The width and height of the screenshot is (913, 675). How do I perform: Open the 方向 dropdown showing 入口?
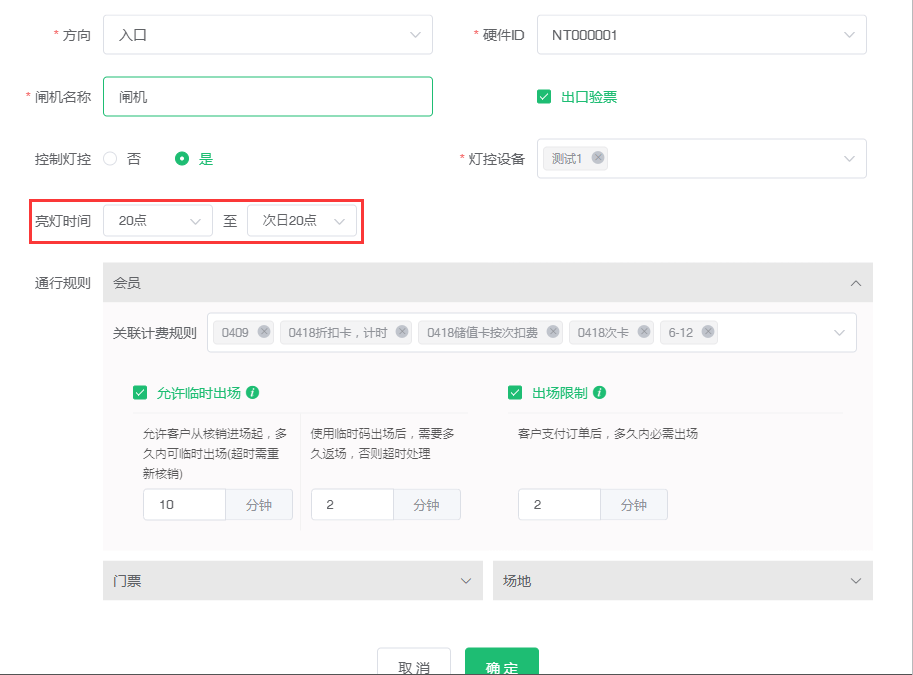click(267, 34)
